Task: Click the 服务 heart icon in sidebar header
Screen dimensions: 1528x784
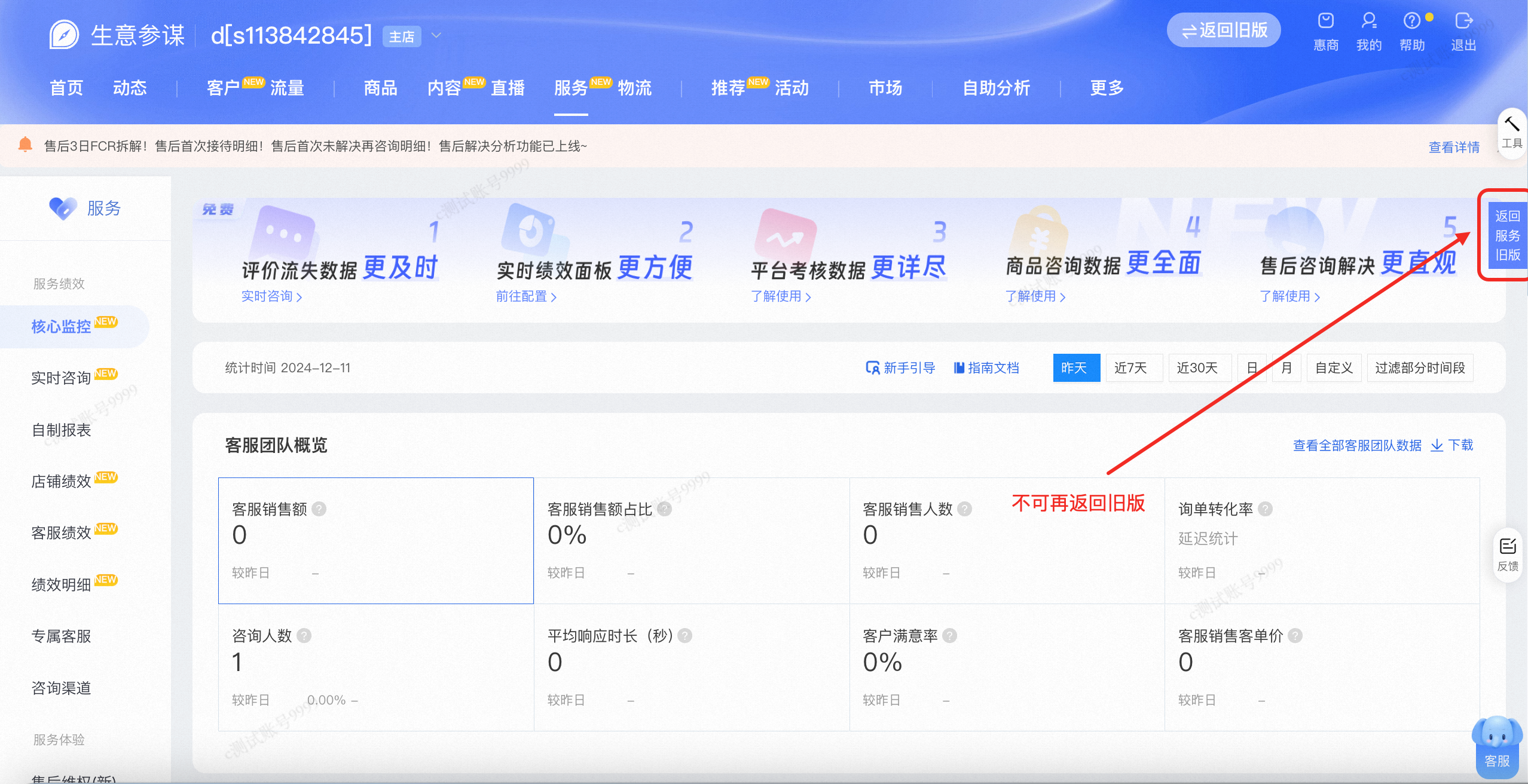Action: pos(63,208)
